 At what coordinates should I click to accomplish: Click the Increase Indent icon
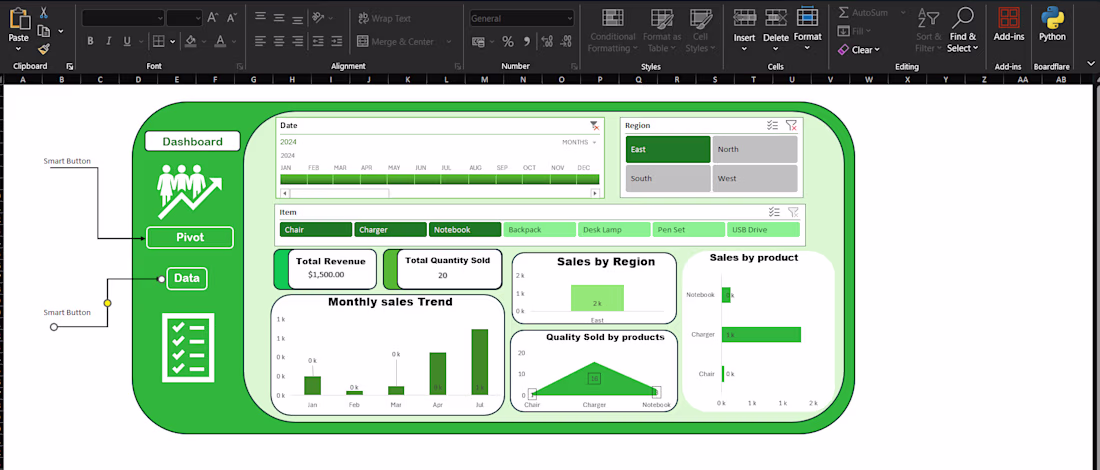[336, 41]
